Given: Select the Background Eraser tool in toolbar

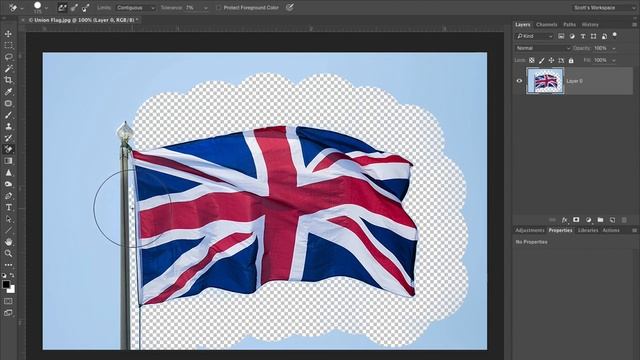Looking at the screenshot, I should pyautogui.click(x=8, y=149).
